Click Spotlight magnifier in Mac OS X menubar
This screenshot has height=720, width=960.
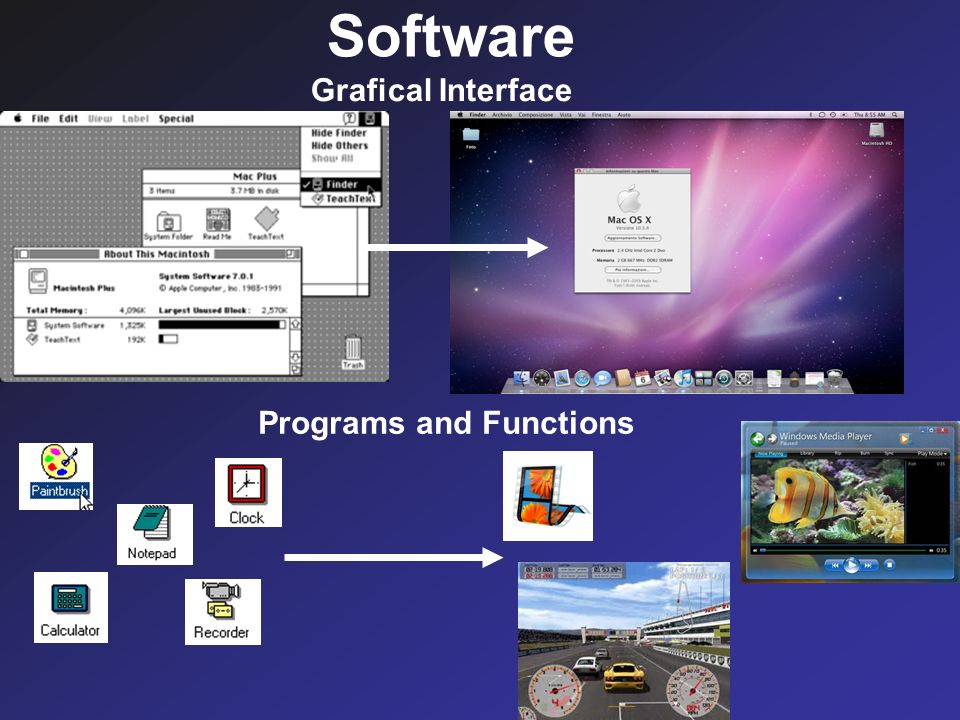(894, 114)
